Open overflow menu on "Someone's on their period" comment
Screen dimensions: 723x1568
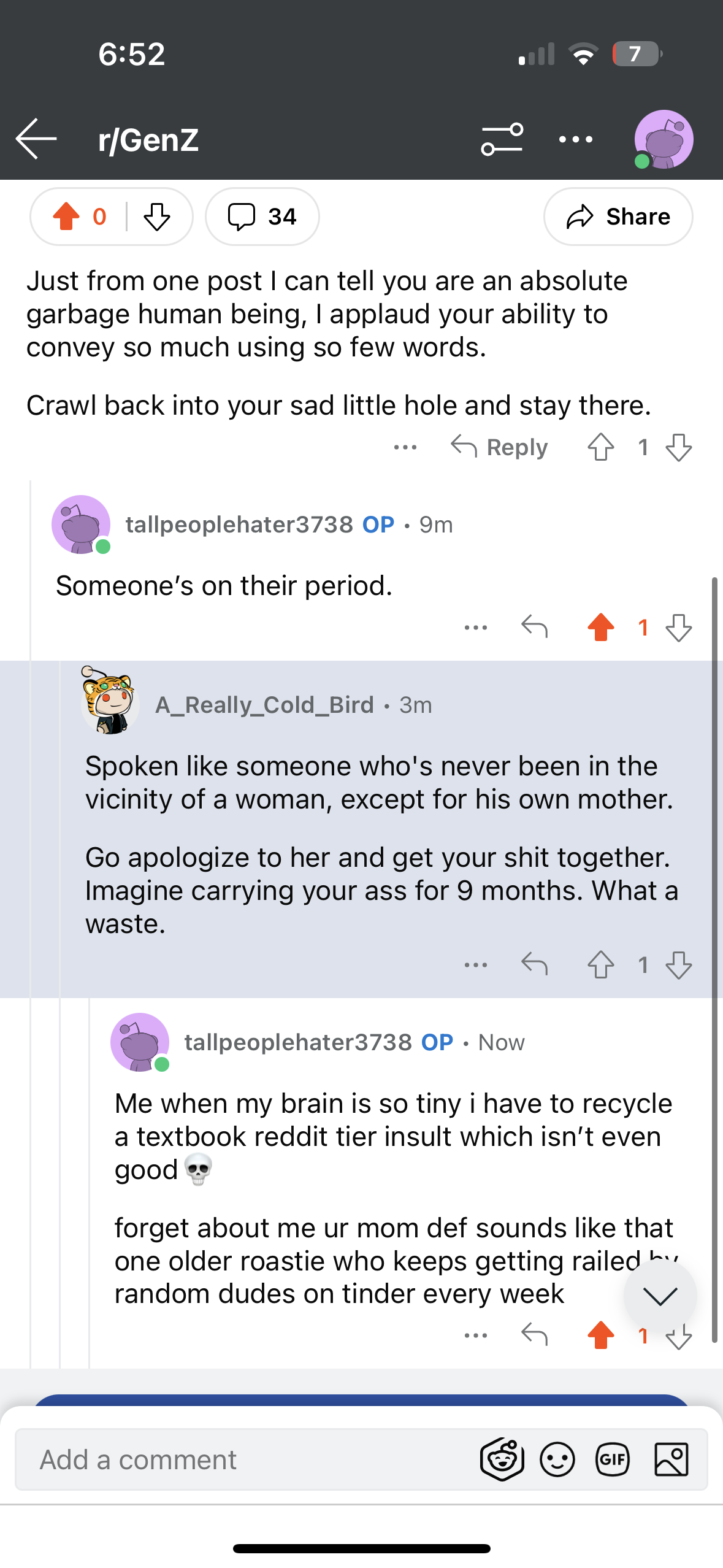pos(476,628)
